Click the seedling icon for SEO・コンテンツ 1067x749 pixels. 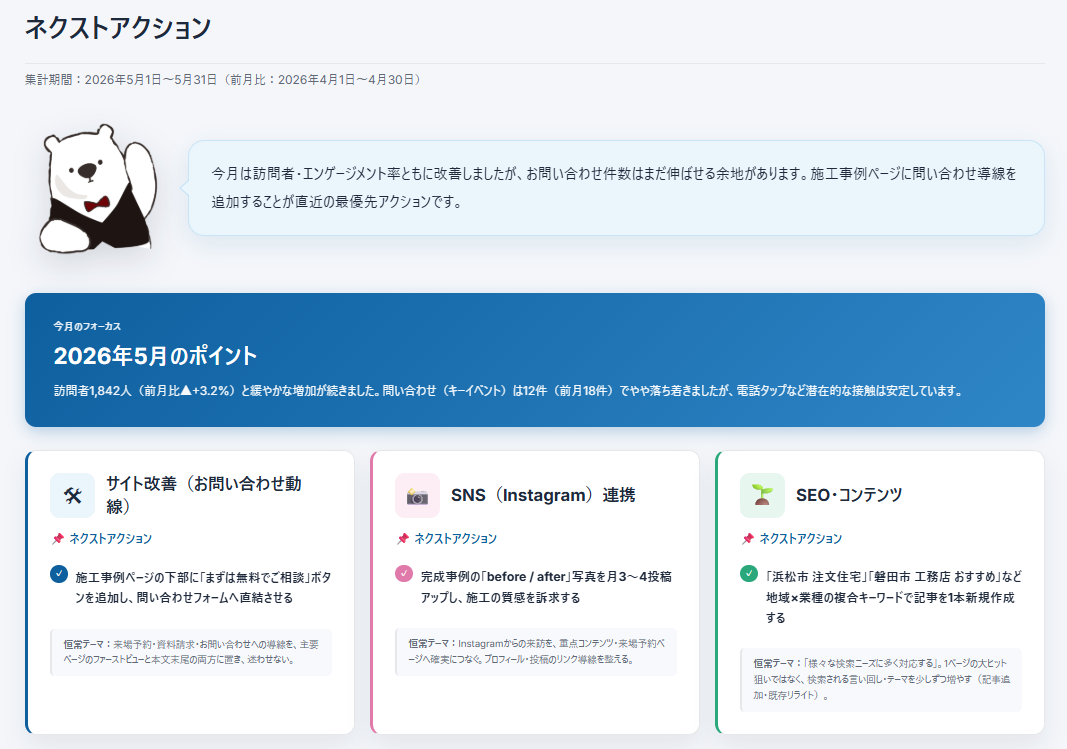click(762, 495)
